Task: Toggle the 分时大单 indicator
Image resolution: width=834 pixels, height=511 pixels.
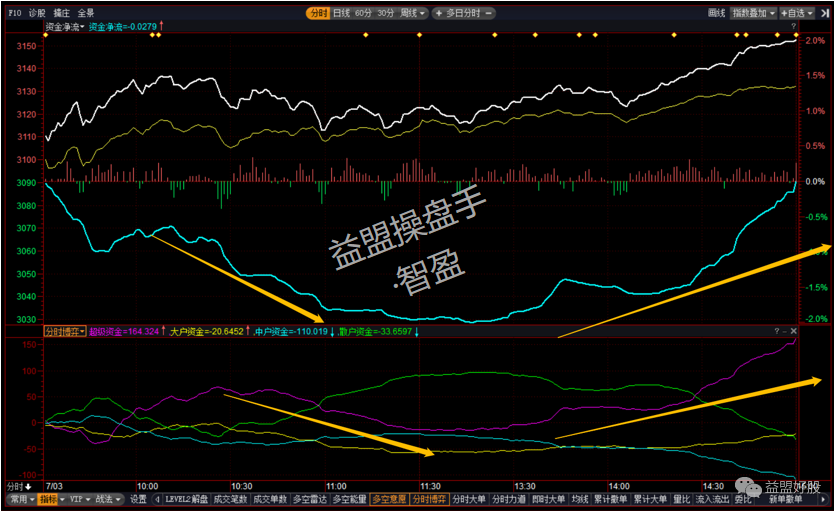Action: 467,498
